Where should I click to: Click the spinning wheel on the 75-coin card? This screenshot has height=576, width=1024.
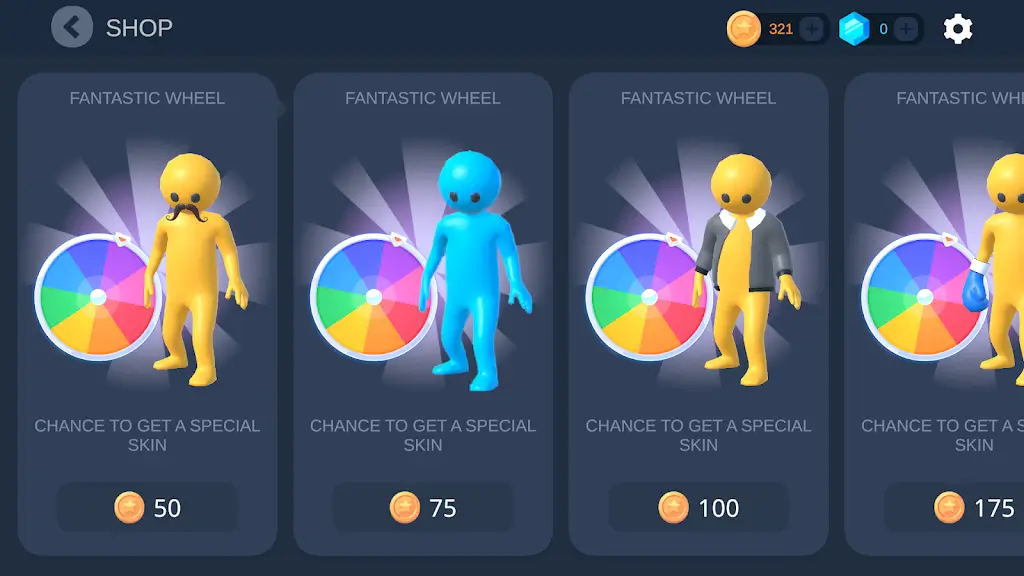(373, 297)
